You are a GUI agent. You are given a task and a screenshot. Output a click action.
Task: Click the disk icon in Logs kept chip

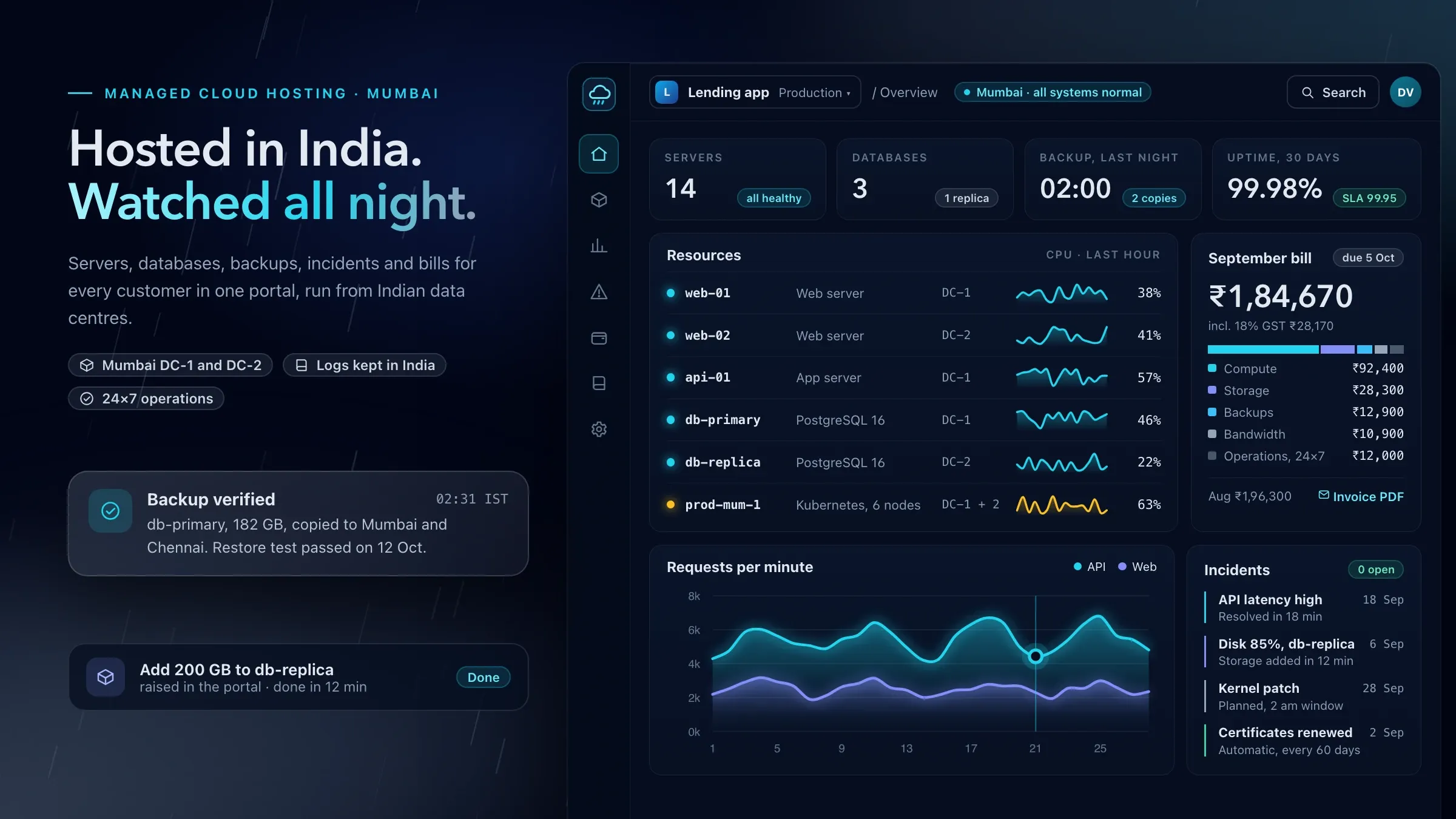coord(301,365)
